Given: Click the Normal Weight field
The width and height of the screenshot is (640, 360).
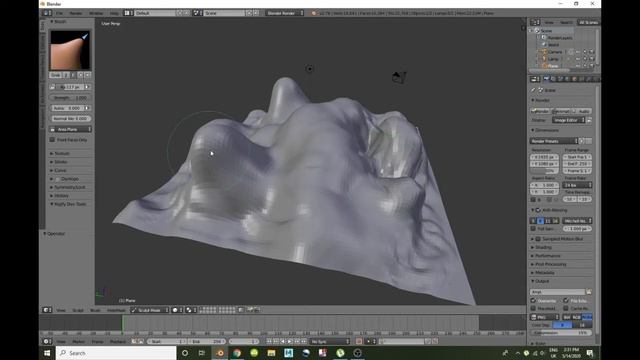Looking at the screenshot, I should pyautogui.click(x=70, y=118).
